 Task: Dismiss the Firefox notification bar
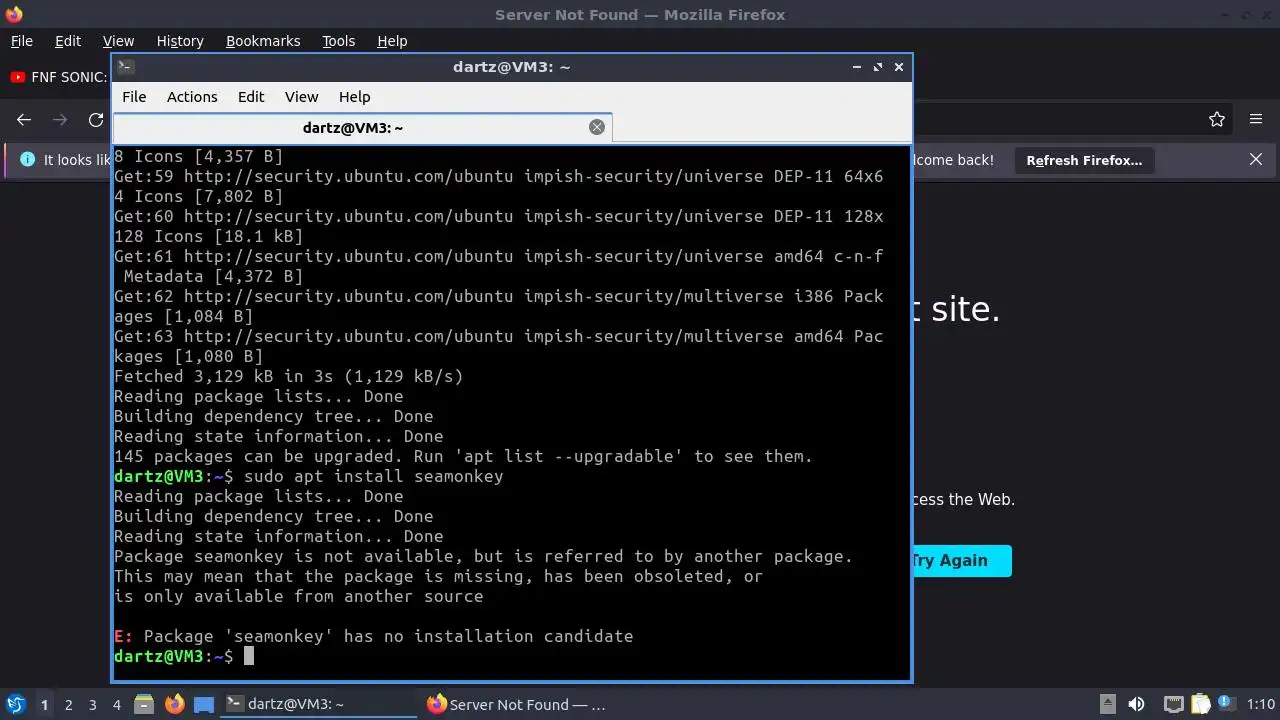pyautogui.click(x=1256, y=159)
